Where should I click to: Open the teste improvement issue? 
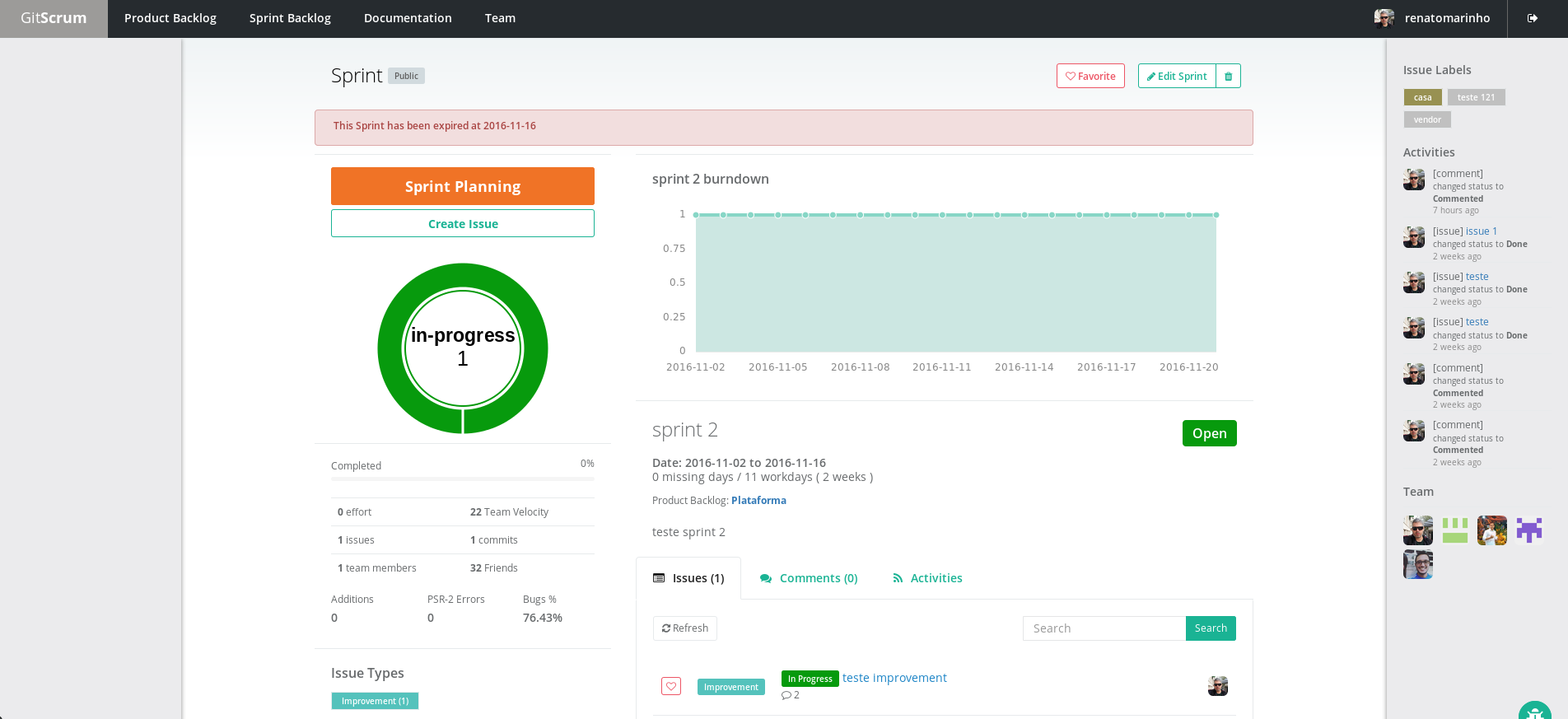coord(894,678)
